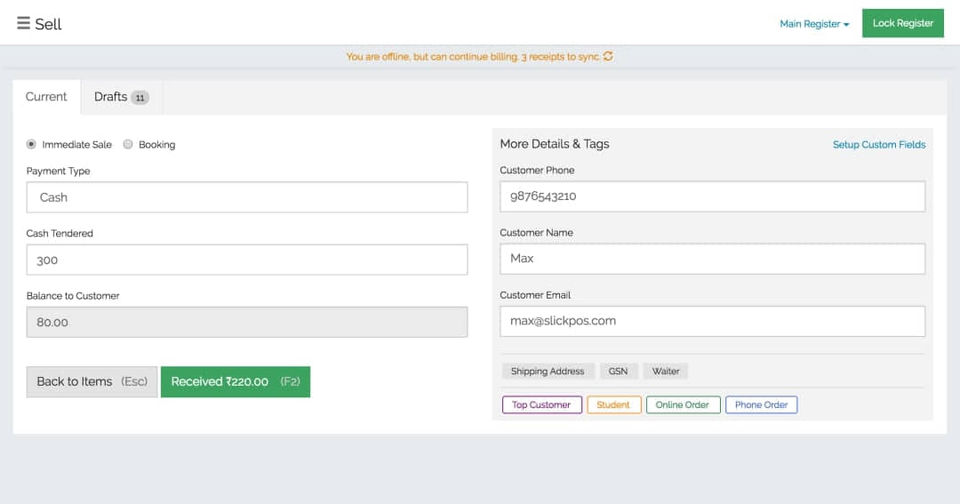The image size is (960, 504).
Task: Open the Setup Custom Fields link
Action: click(879, 145)
